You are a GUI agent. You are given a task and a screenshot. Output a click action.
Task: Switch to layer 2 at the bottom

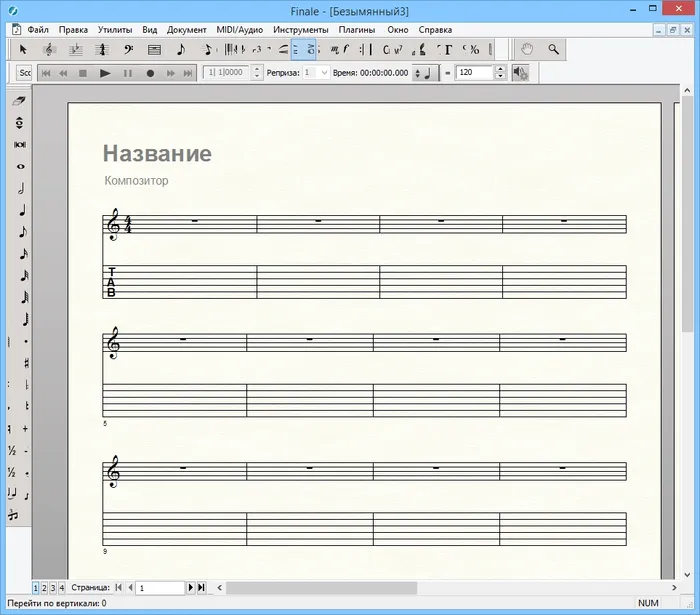tap(44, 588)
